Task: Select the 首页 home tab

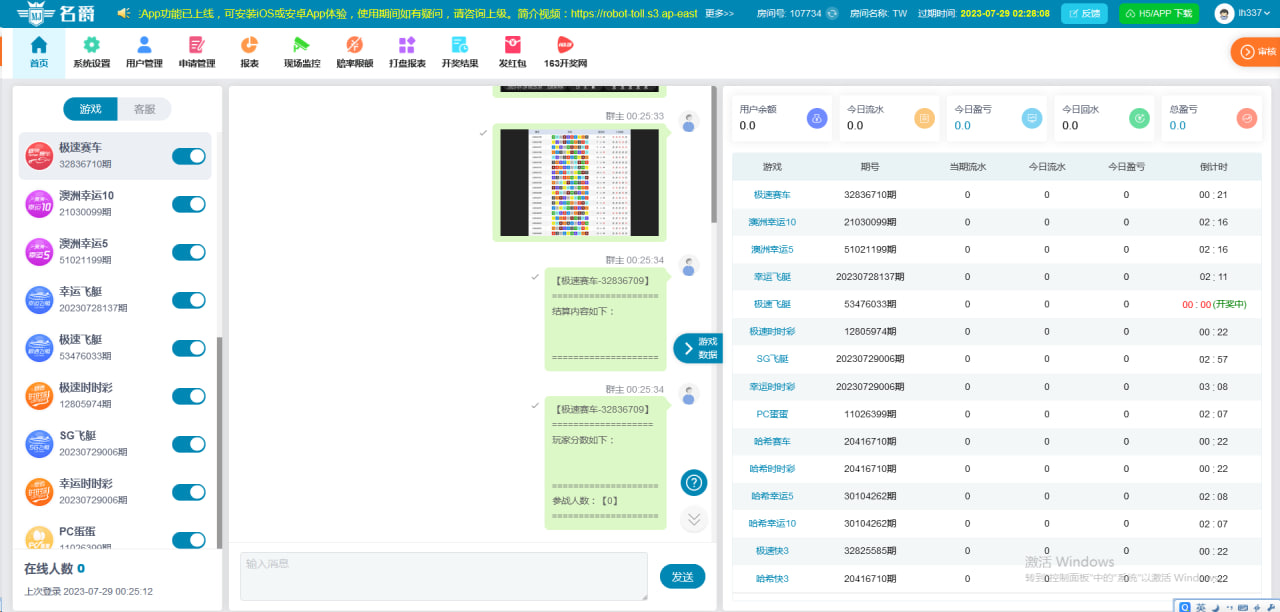Action: (39, 52)
